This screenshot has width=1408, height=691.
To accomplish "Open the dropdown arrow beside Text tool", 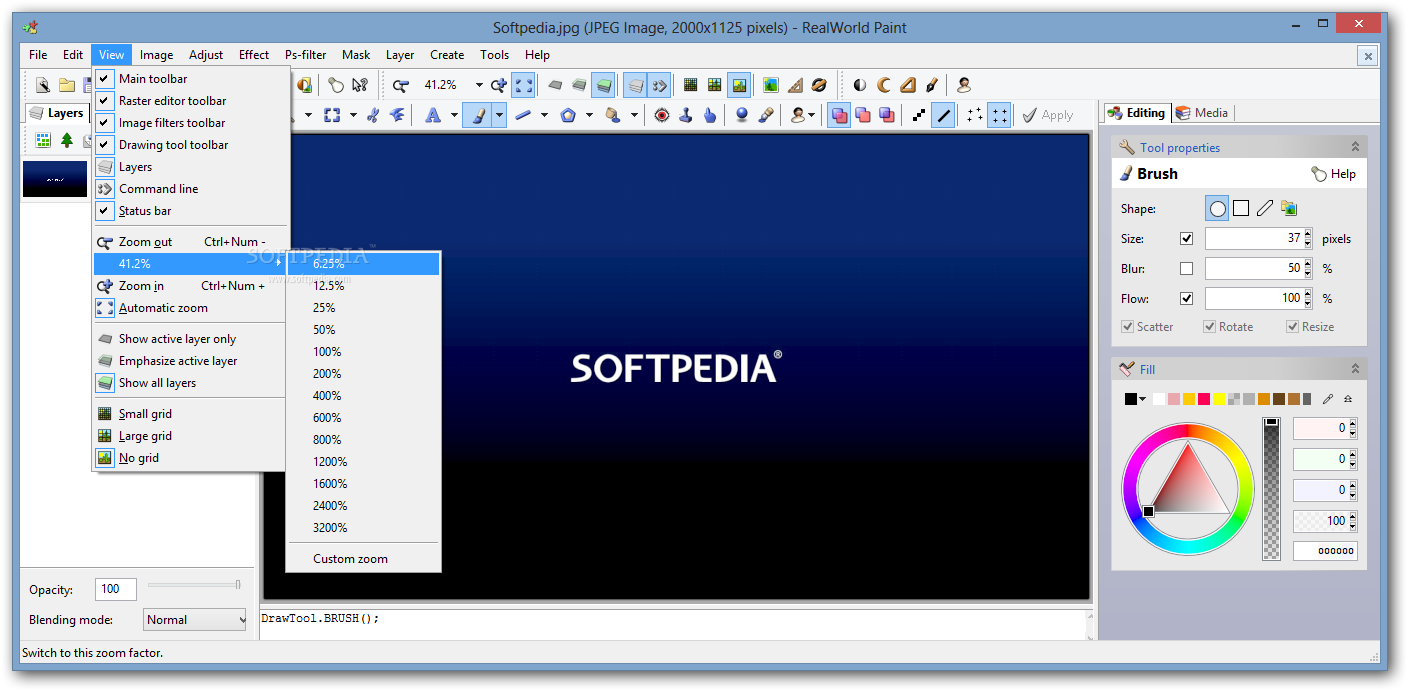I will [x=453, y=115].
